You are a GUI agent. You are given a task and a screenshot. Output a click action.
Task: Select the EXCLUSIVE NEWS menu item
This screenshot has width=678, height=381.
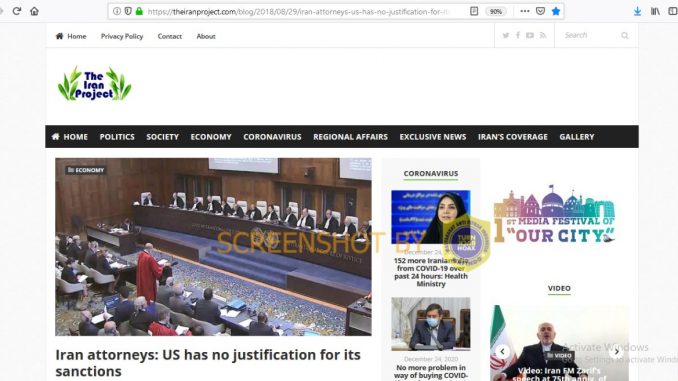click(x=433, y=137)
